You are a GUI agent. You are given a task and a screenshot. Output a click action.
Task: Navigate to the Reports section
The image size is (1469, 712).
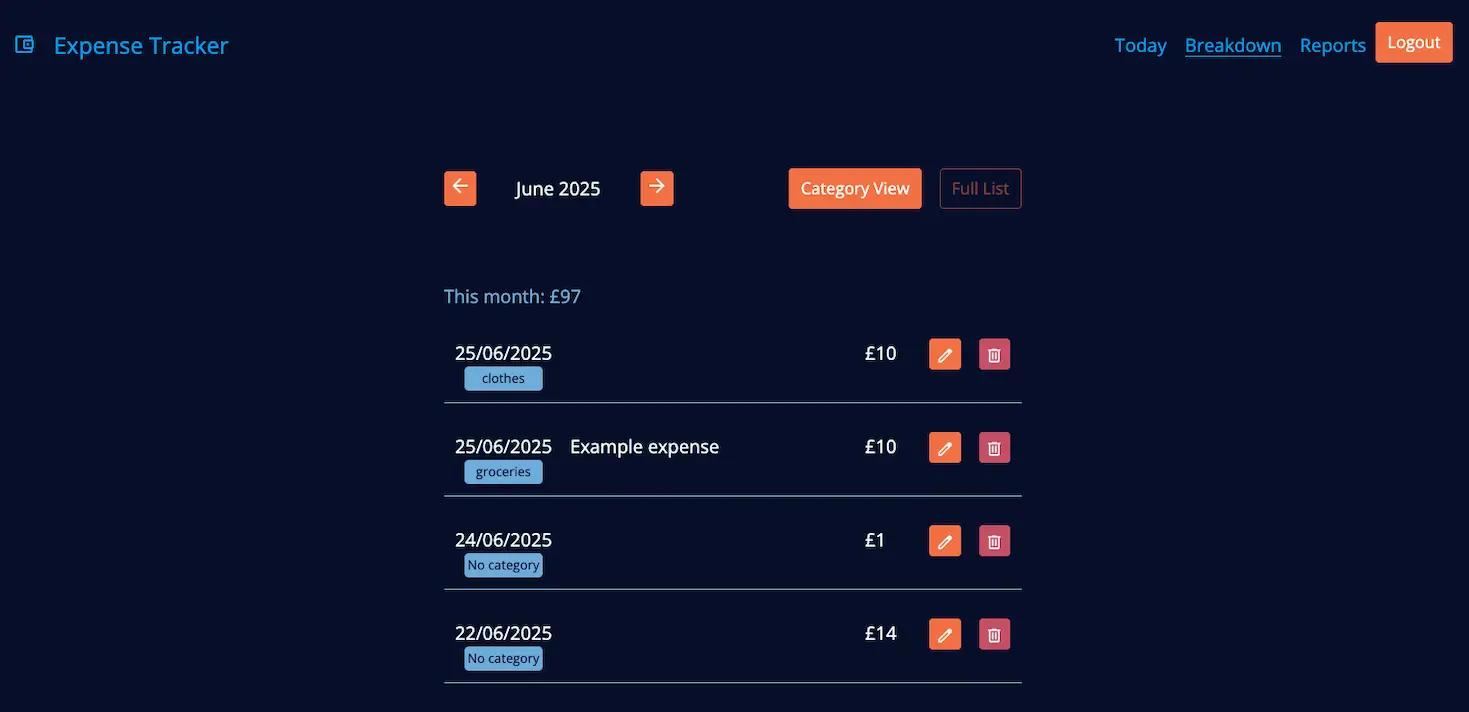(1332, 45)
